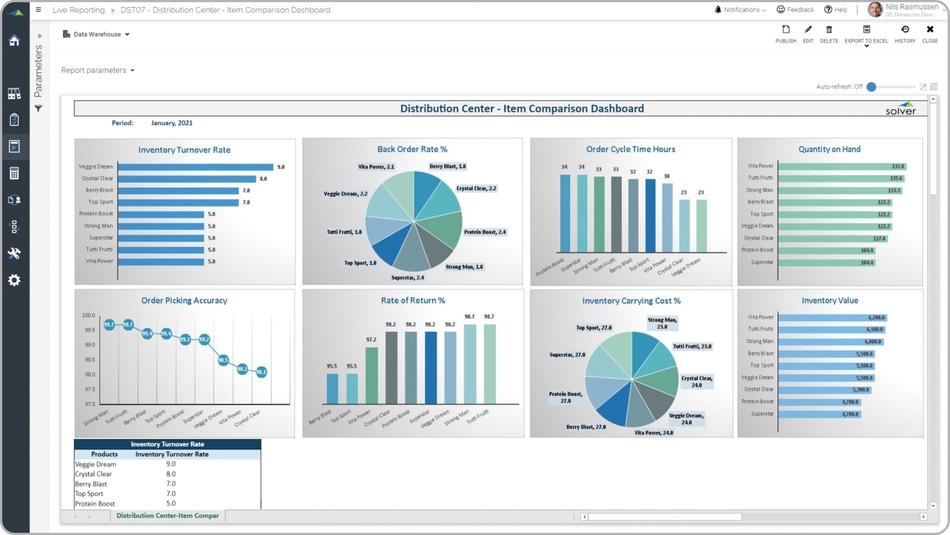Click the filter funnel icon under Parameters
The height and width of the screenshot is (535, 950).
coord(38,108)
